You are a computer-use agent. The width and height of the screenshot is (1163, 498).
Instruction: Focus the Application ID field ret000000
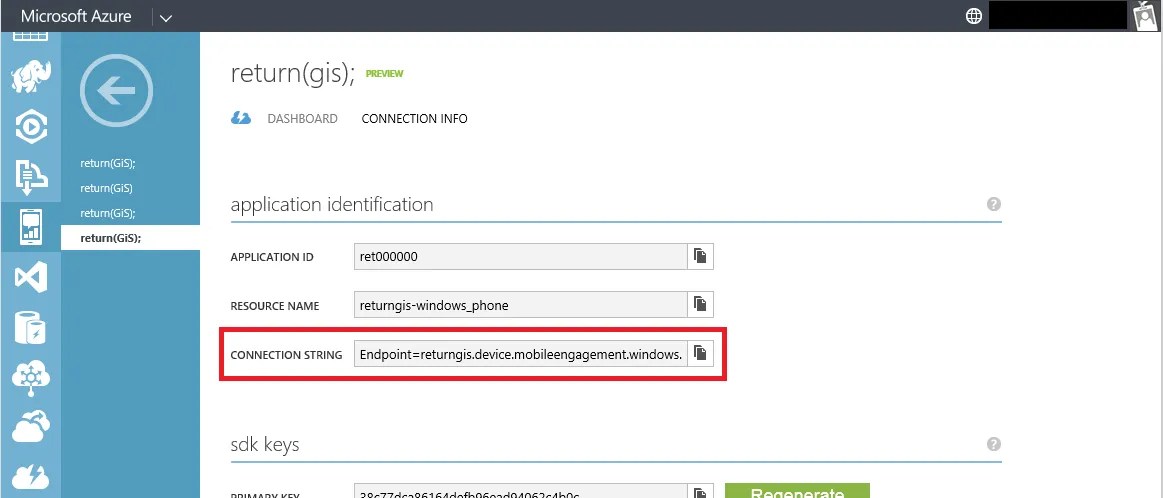[521, 257]
